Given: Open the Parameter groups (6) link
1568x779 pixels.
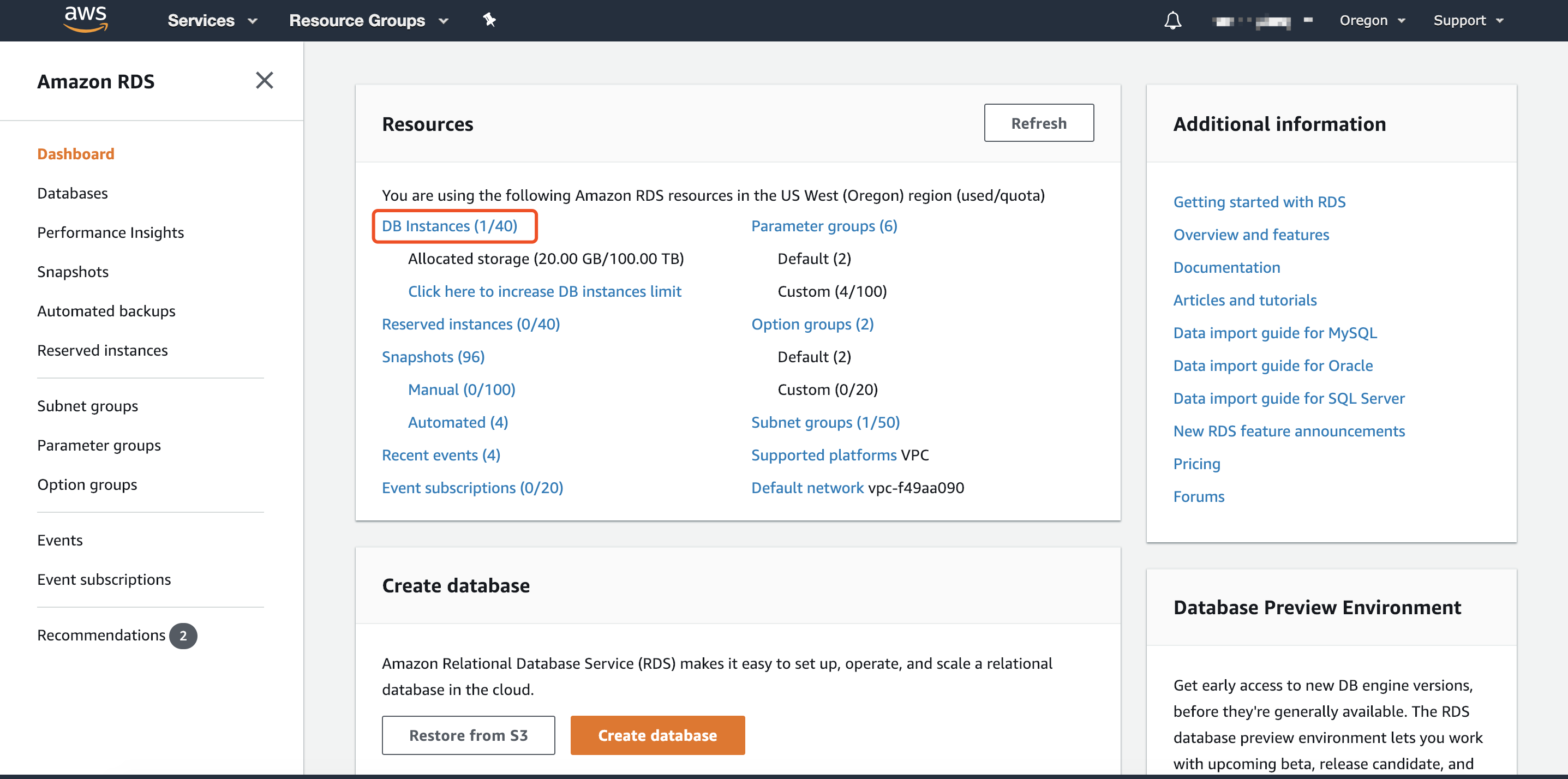Looking at the screenshot, I should click(824, 226).
